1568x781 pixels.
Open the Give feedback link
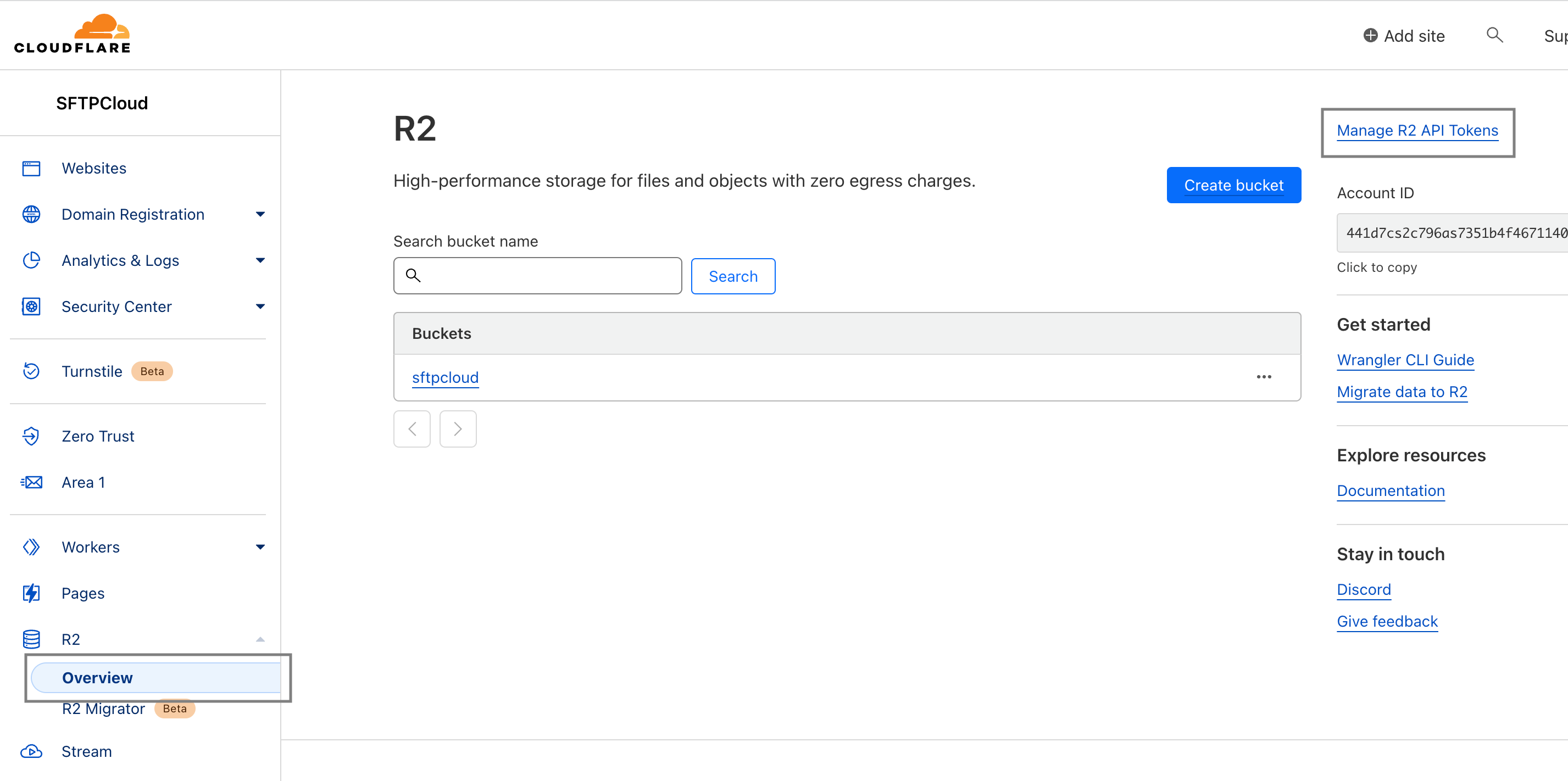[x=1387, y=622]
